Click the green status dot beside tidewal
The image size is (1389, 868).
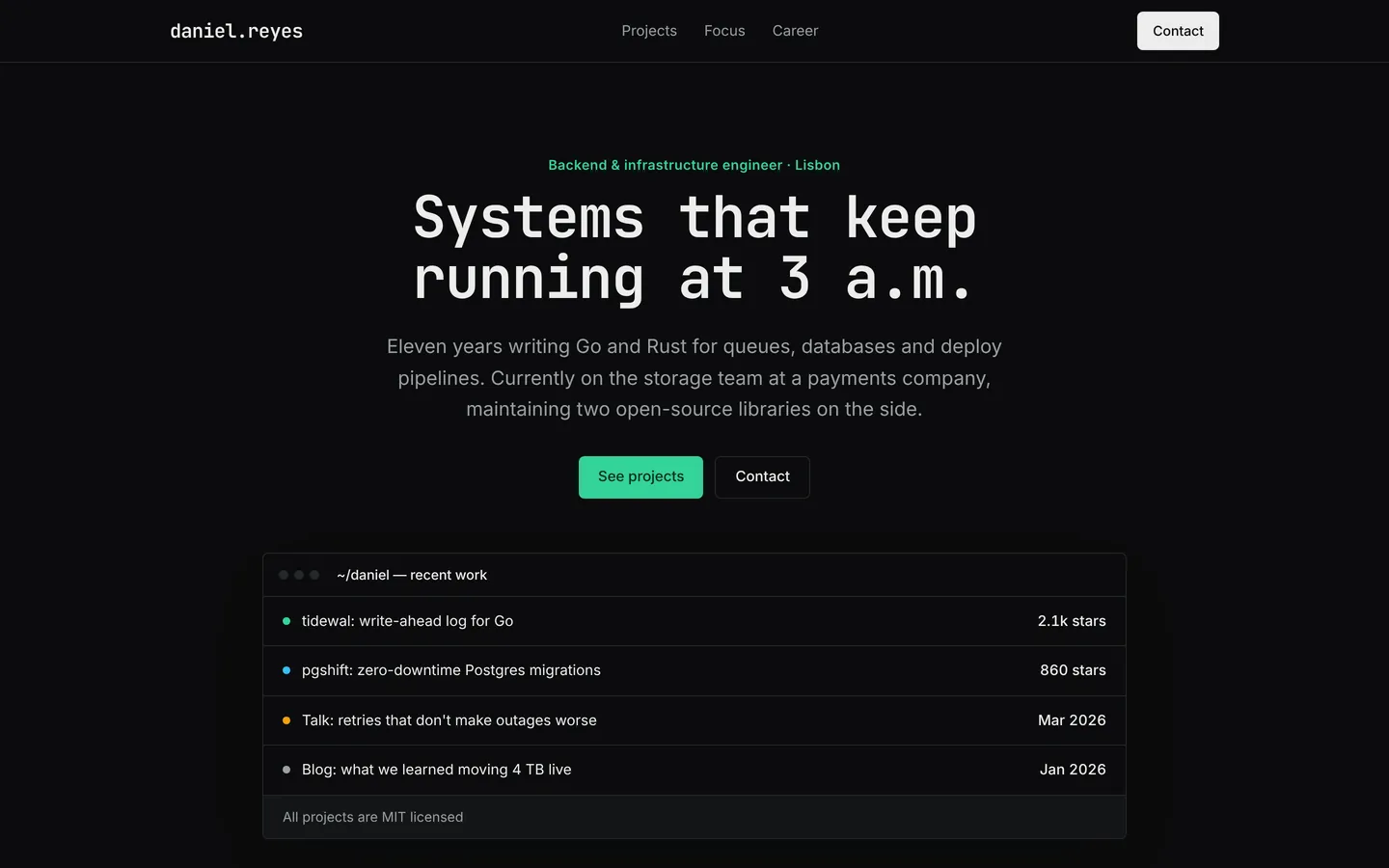click(286, 621)
